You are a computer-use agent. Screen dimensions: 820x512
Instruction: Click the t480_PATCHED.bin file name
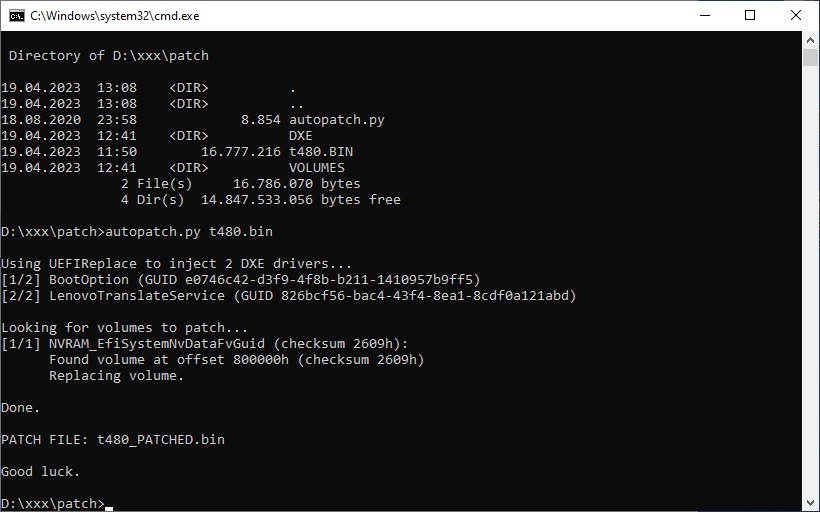[x=161, y=440]
